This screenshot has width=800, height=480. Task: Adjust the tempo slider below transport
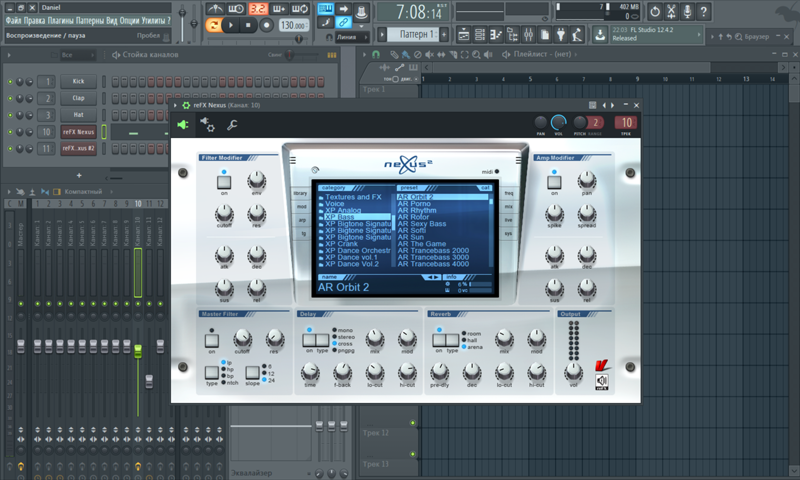tap(299, 38)
